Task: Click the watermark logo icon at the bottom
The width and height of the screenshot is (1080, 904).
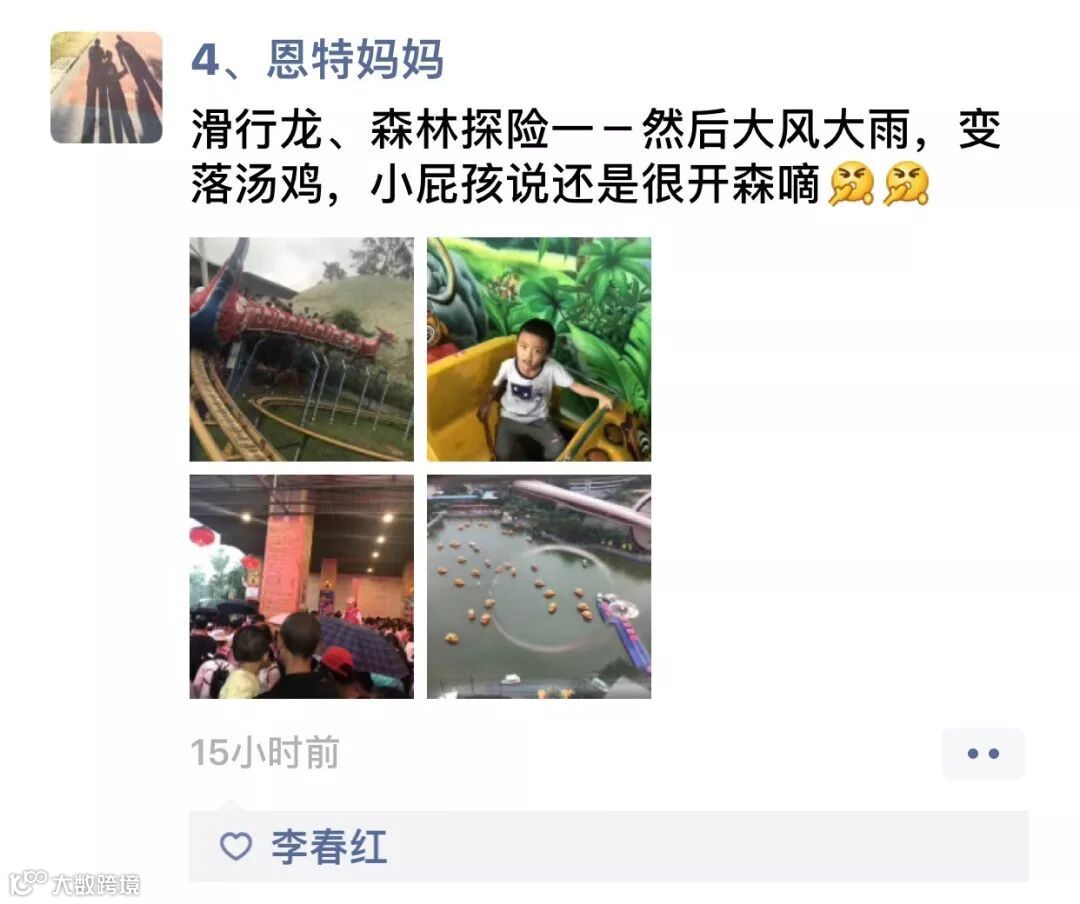Action: pos(28,883)
